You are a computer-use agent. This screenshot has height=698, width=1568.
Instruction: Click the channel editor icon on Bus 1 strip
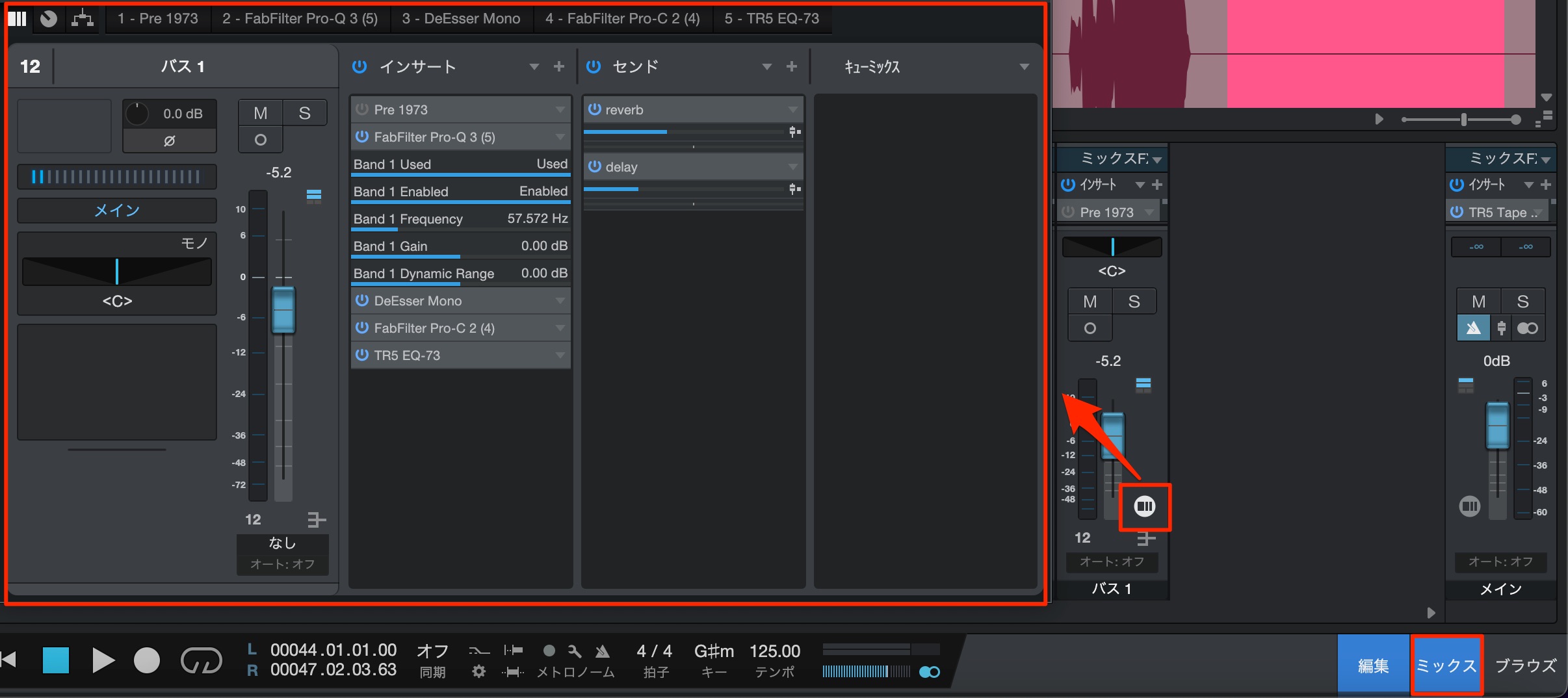tap(1144, 506)
